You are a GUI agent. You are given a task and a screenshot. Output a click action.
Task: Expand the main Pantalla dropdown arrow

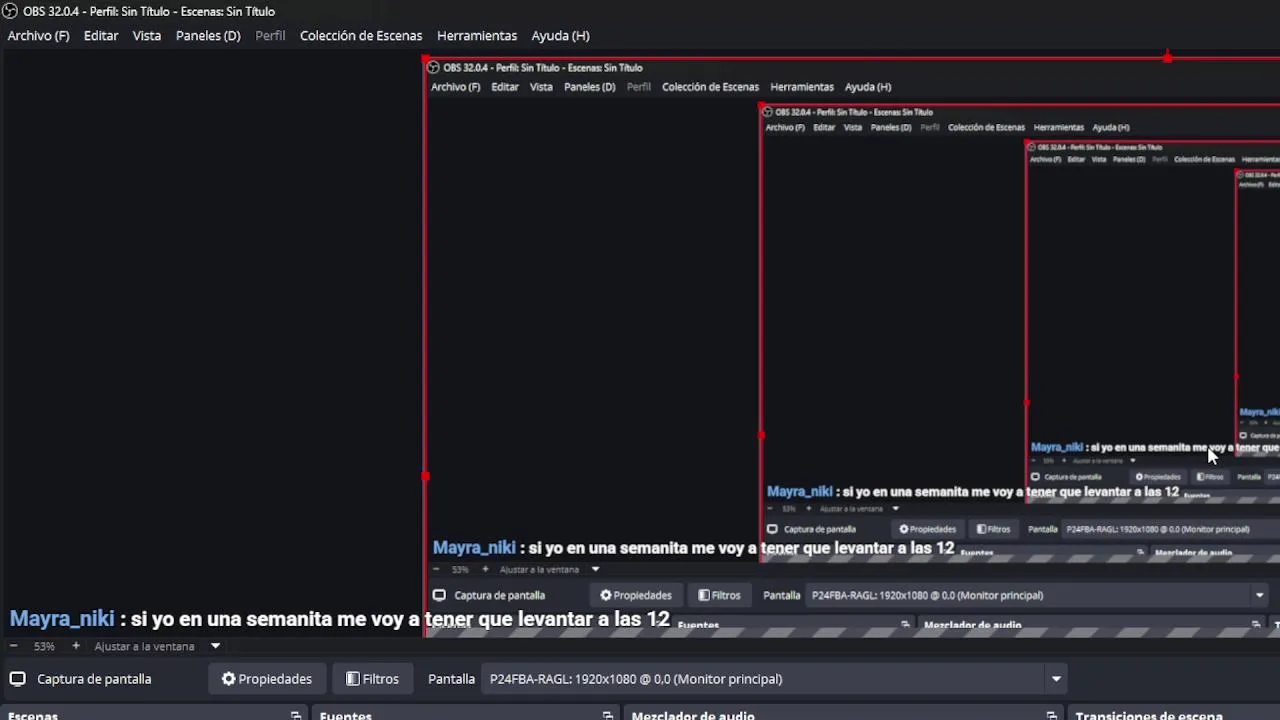1056,679
